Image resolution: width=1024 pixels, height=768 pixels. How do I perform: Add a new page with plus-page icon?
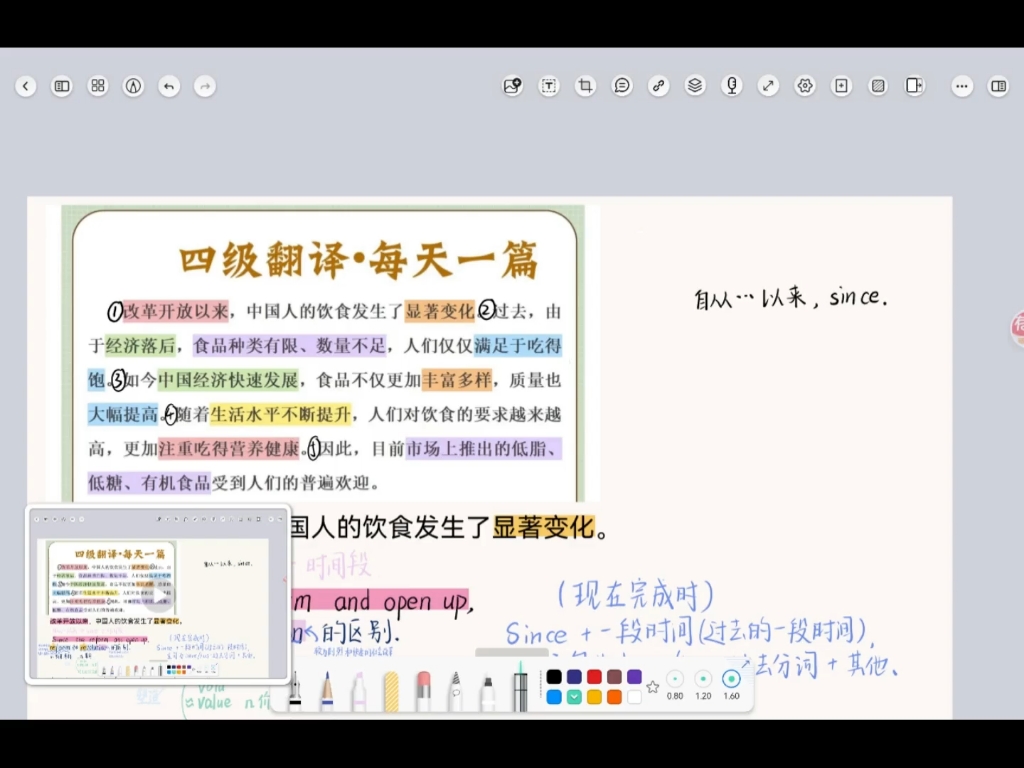pyautogui.click(x=842, y=86)
